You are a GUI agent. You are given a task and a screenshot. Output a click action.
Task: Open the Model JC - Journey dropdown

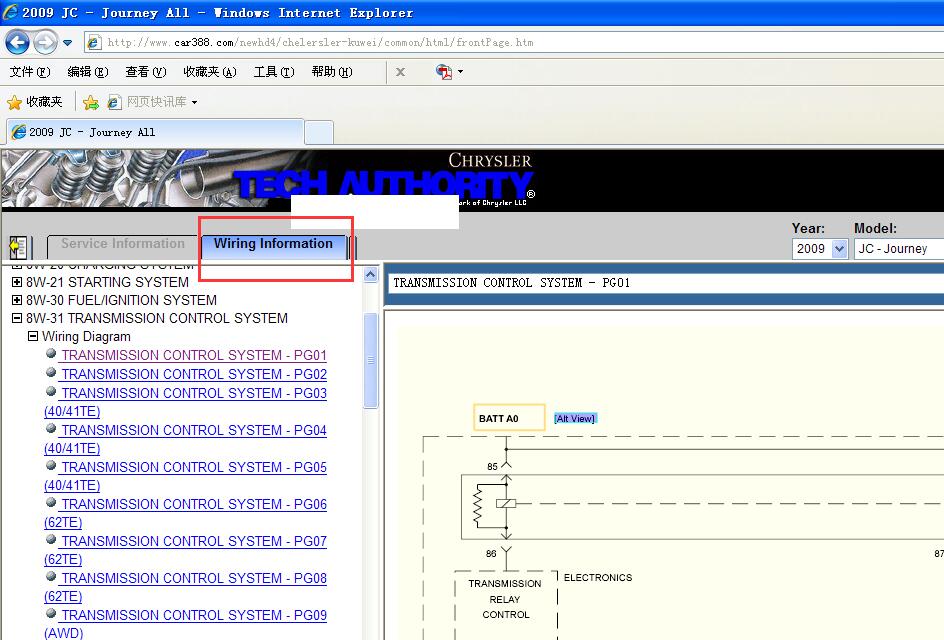coord(899,249)
